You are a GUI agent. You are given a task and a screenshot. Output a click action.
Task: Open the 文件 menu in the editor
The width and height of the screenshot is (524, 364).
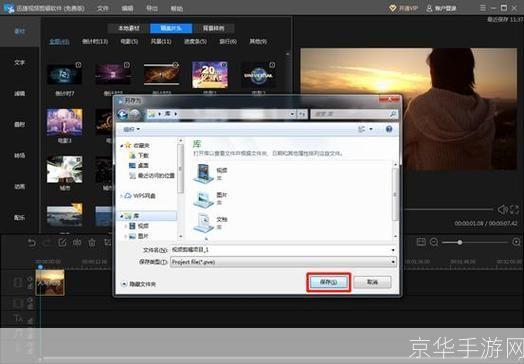point(103,8)
